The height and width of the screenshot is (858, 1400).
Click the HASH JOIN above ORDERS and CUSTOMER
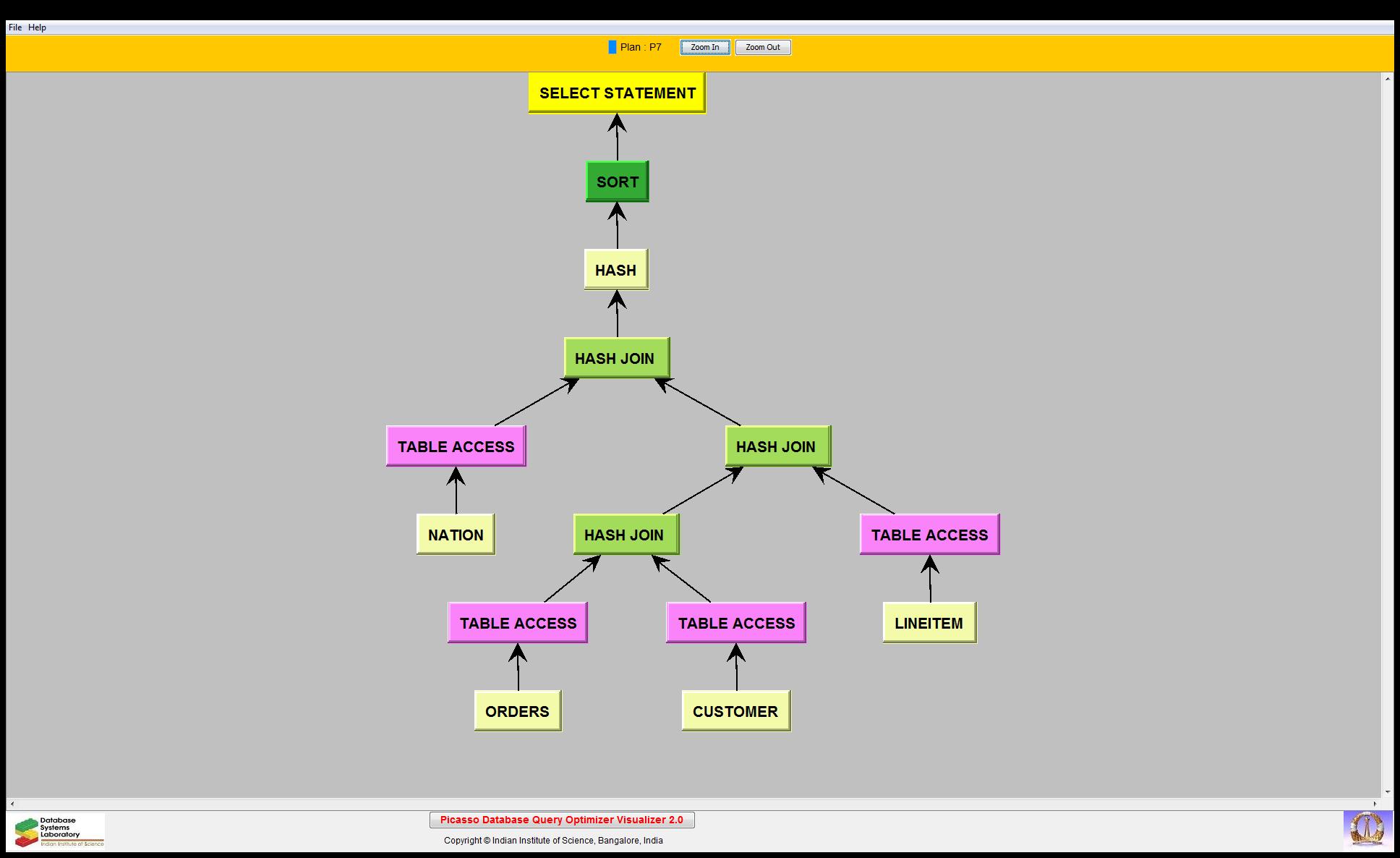pos(626,535)
